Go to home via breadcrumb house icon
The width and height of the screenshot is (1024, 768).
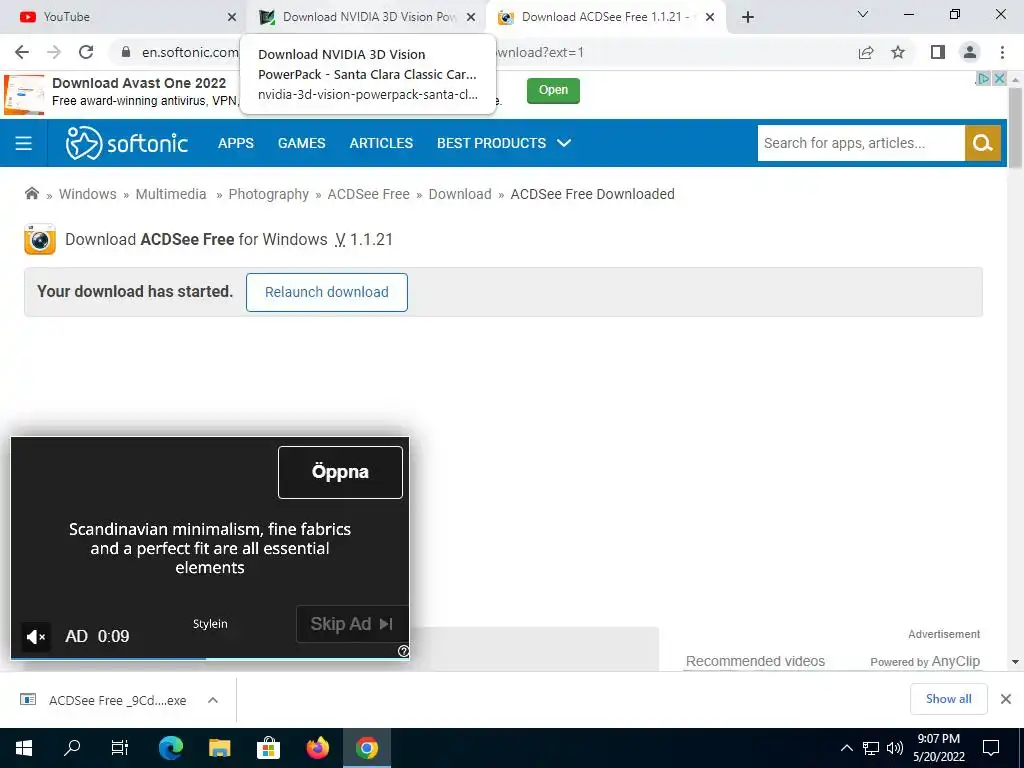coord(31,193)
